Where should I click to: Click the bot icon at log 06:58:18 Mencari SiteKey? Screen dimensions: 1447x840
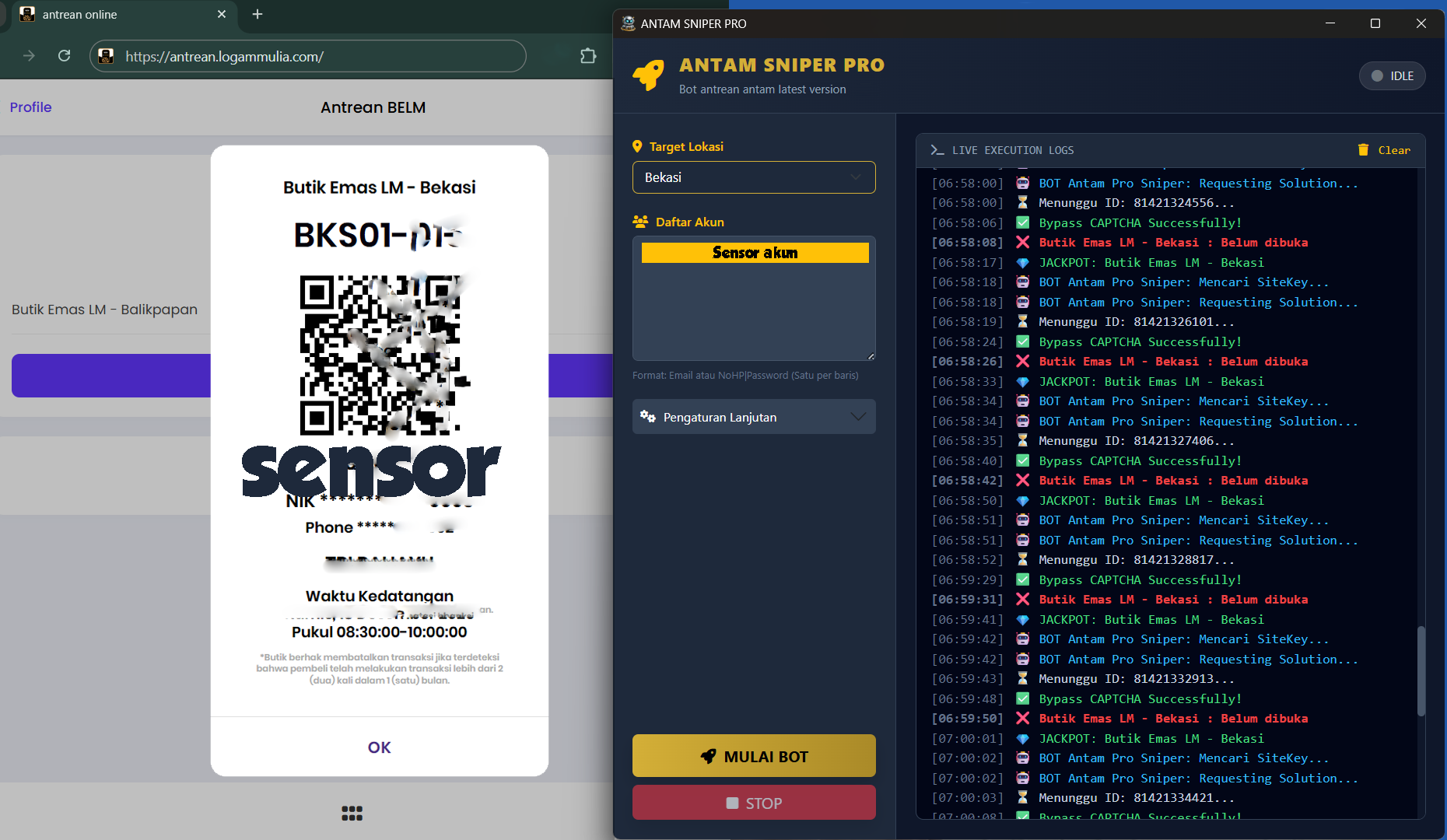1022,282
